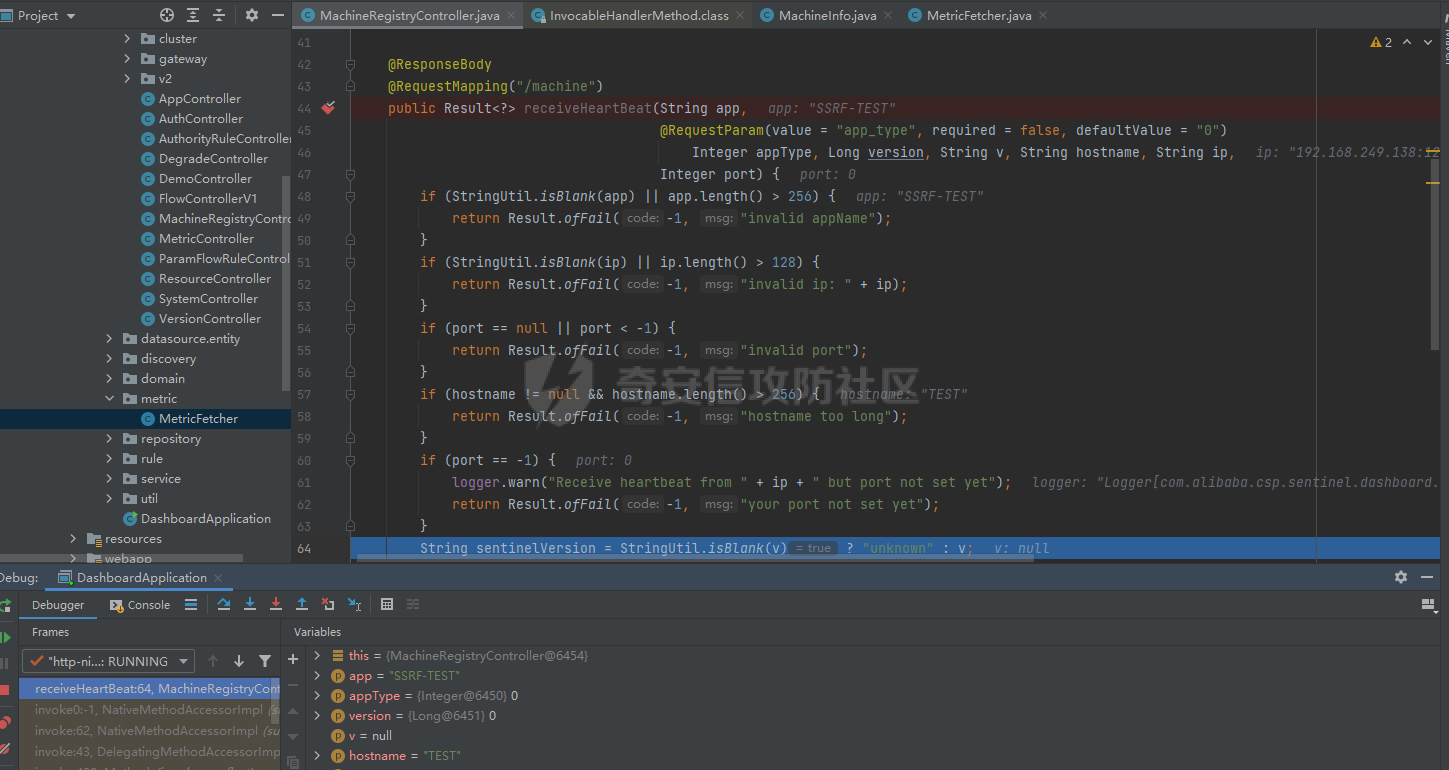Viewport: 1449px width, 770px height.
Task: Expand the repository package
Action: [x=109, y=439]
